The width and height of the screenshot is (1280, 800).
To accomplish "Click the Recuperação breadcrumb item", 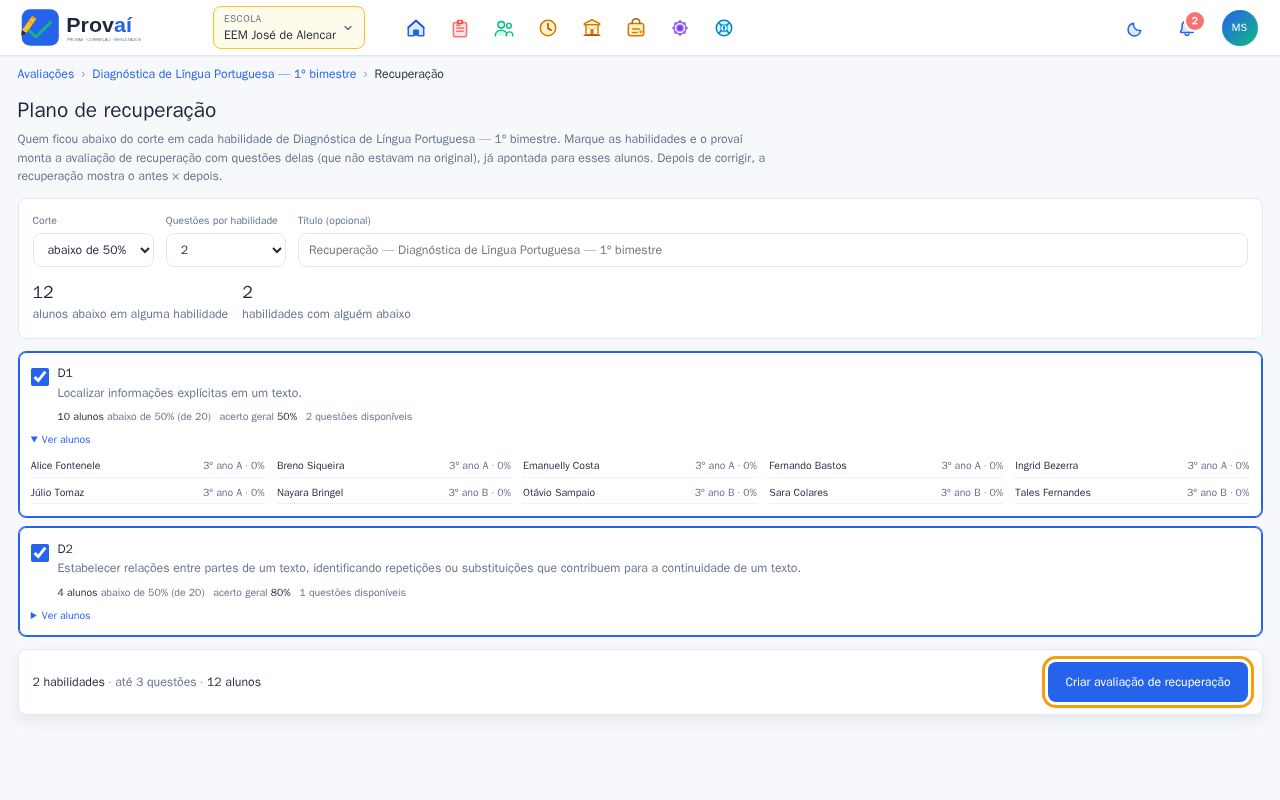I will pyautogui.click(x=409, y=74).
